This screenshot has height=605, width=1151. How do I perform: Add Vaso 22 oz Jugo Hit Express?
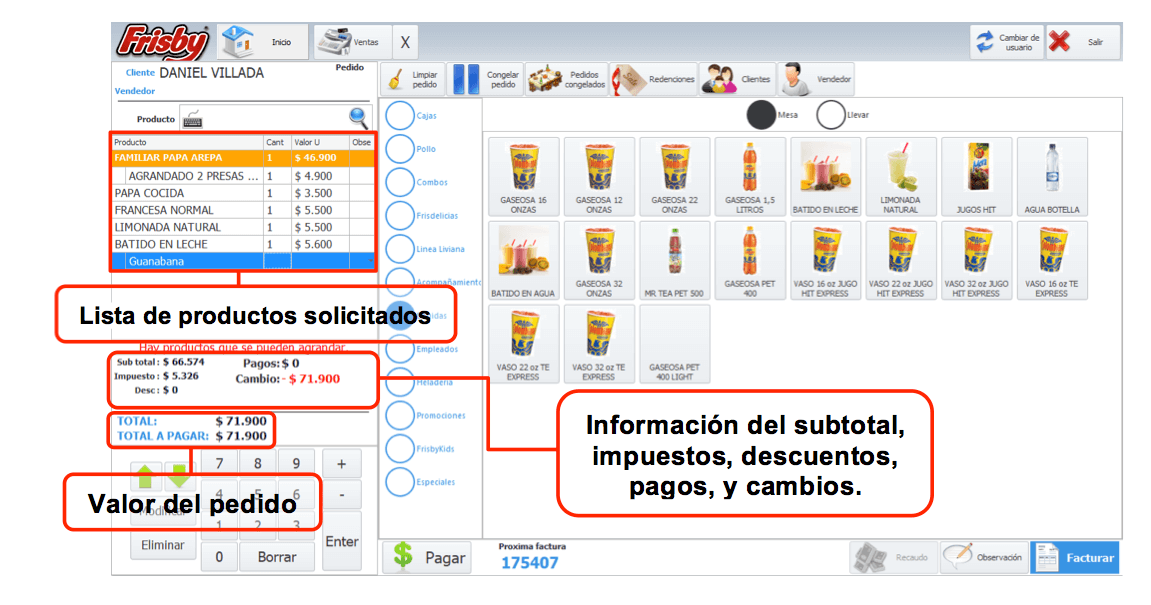click(901, 261)
